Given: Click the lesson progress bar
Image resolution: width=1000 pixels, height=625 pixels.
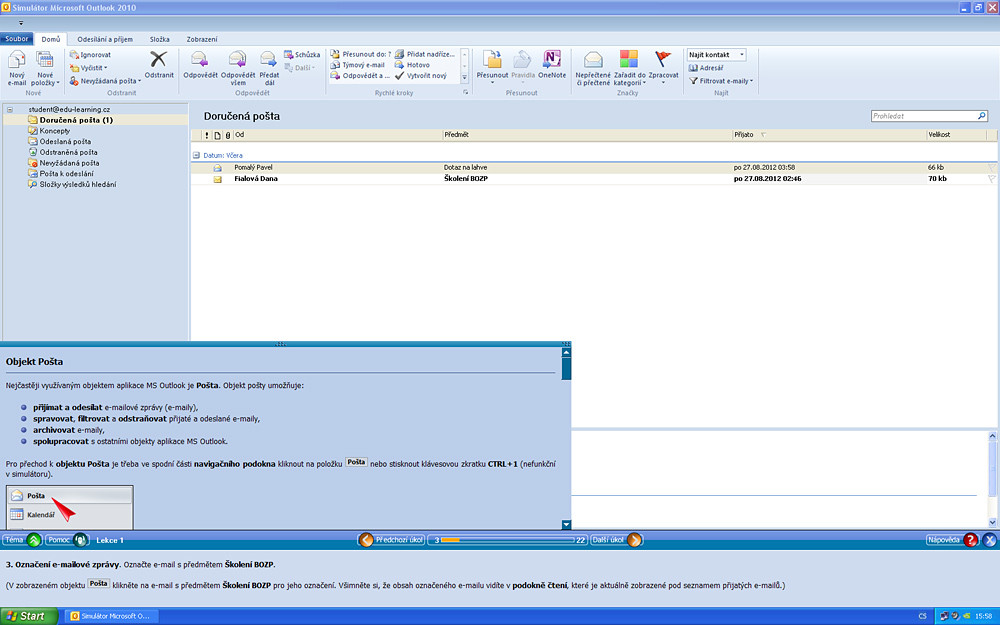Looking at the screenshot, I should tap(508, 540).
